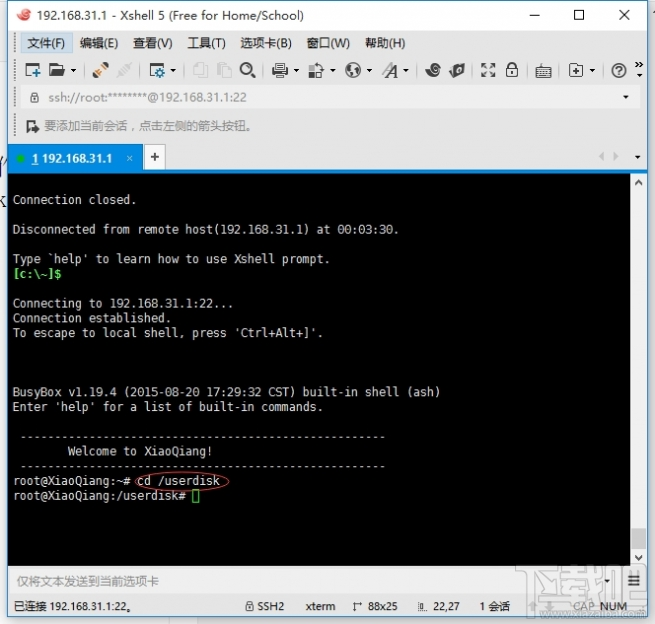
Task: Minimize the Xshell window
Action: tap(534, 15)
